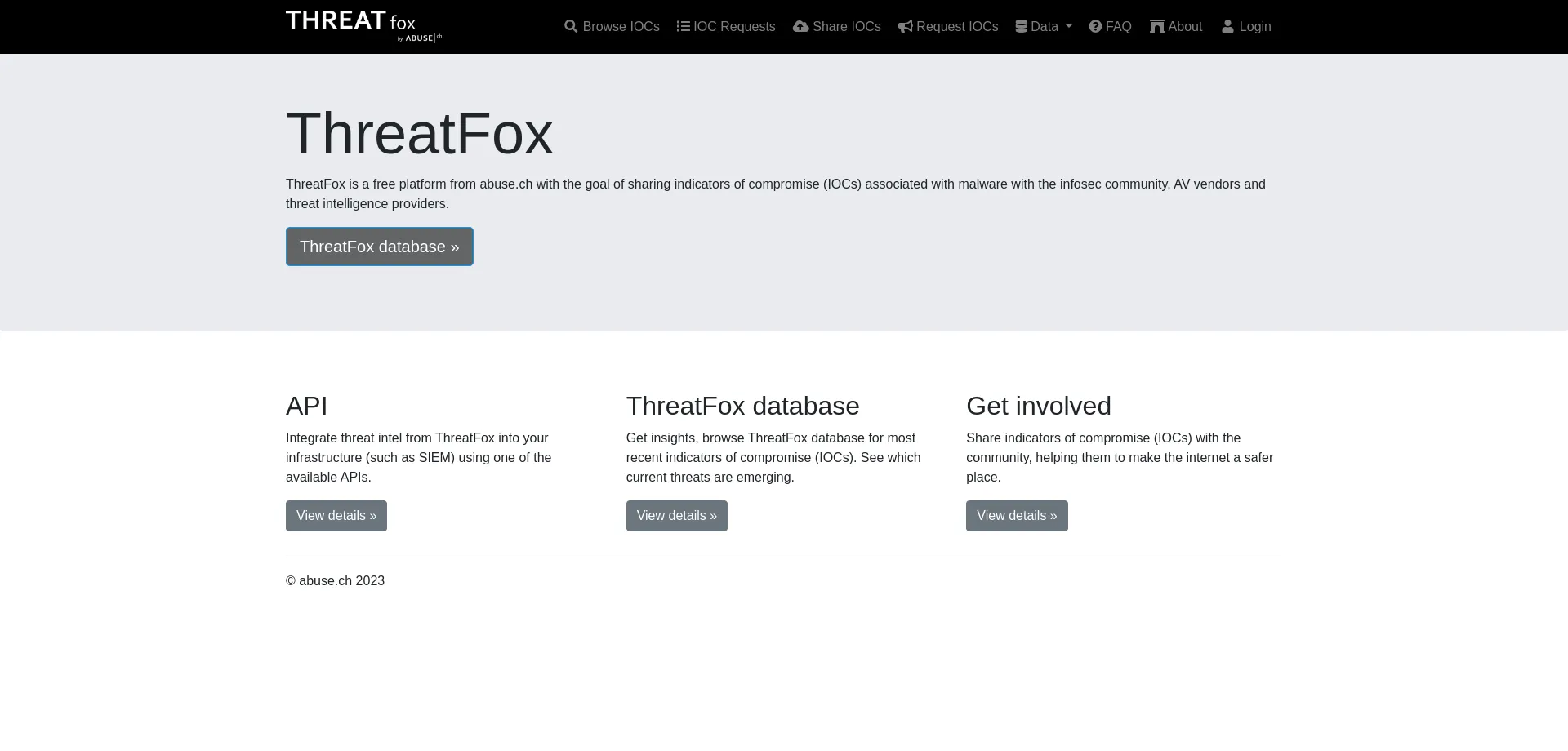View details under API section
This screenshot has width=1568, height=751.
click(336, 516)
